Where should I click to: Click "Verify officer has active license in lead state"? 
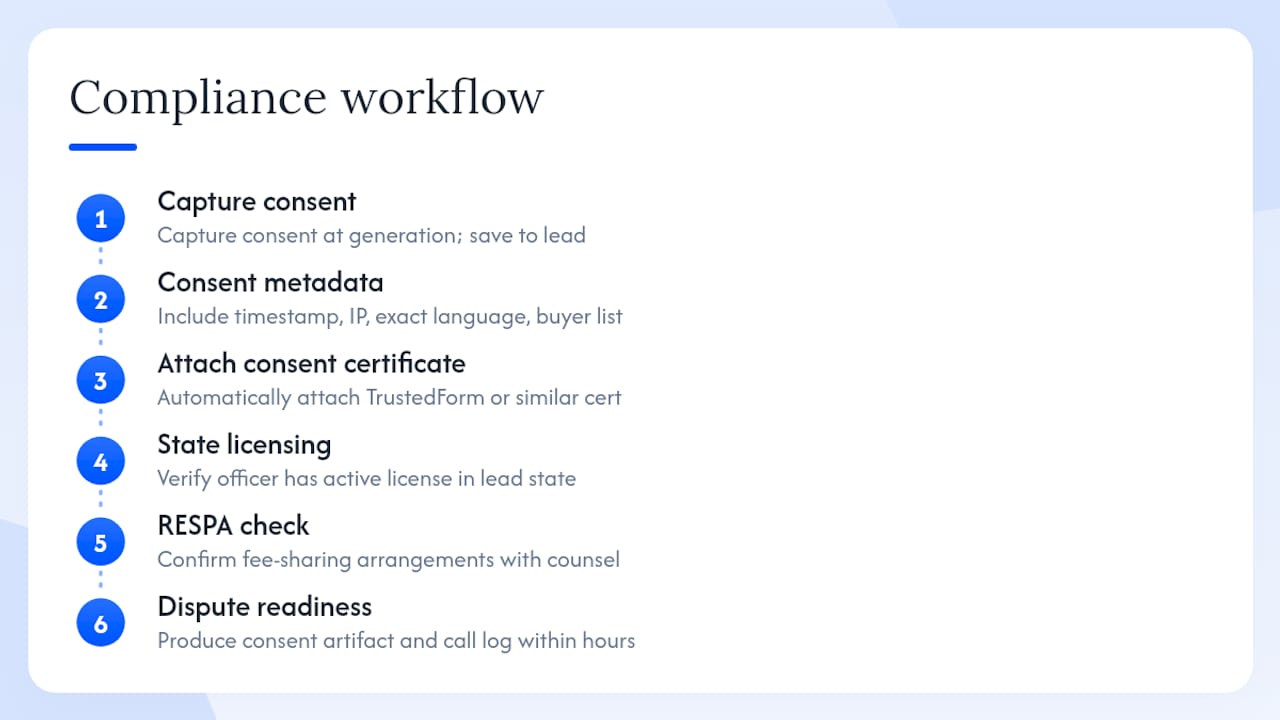pyautogui.click(x=367, y=479)
